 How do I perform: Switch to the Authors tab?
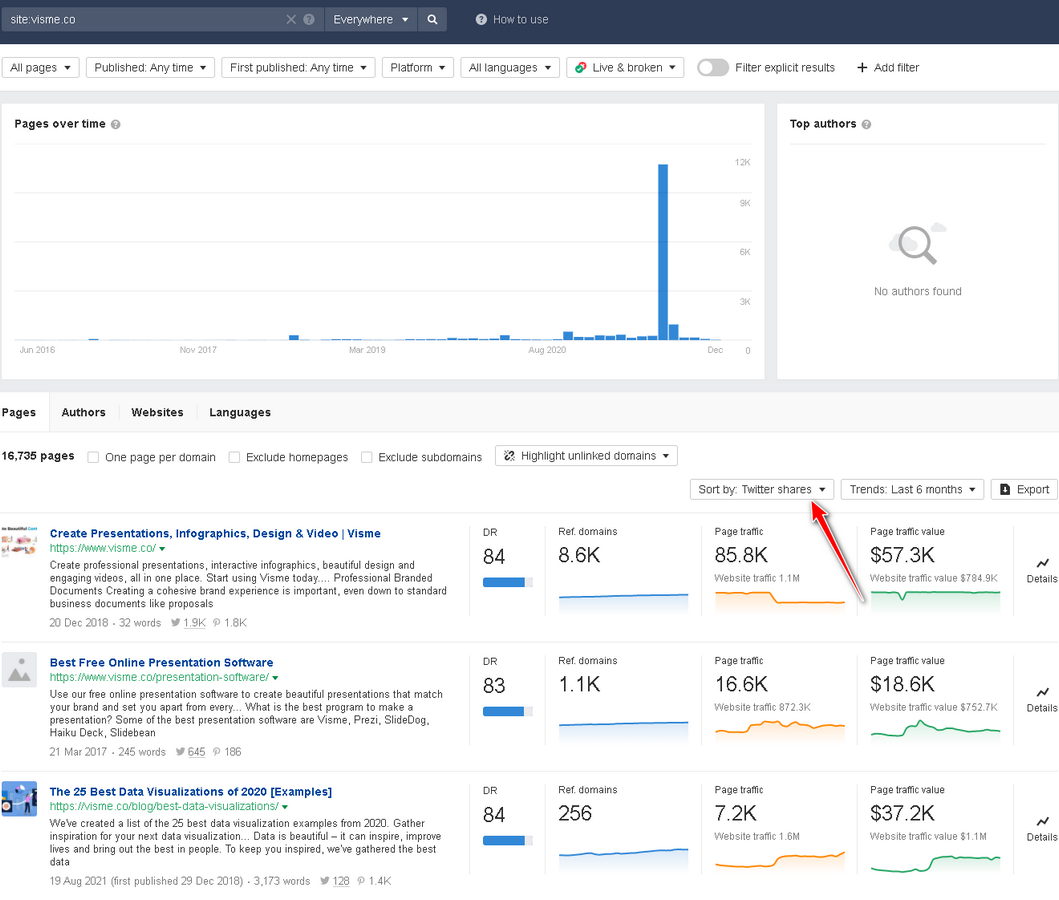click(84, 413)
